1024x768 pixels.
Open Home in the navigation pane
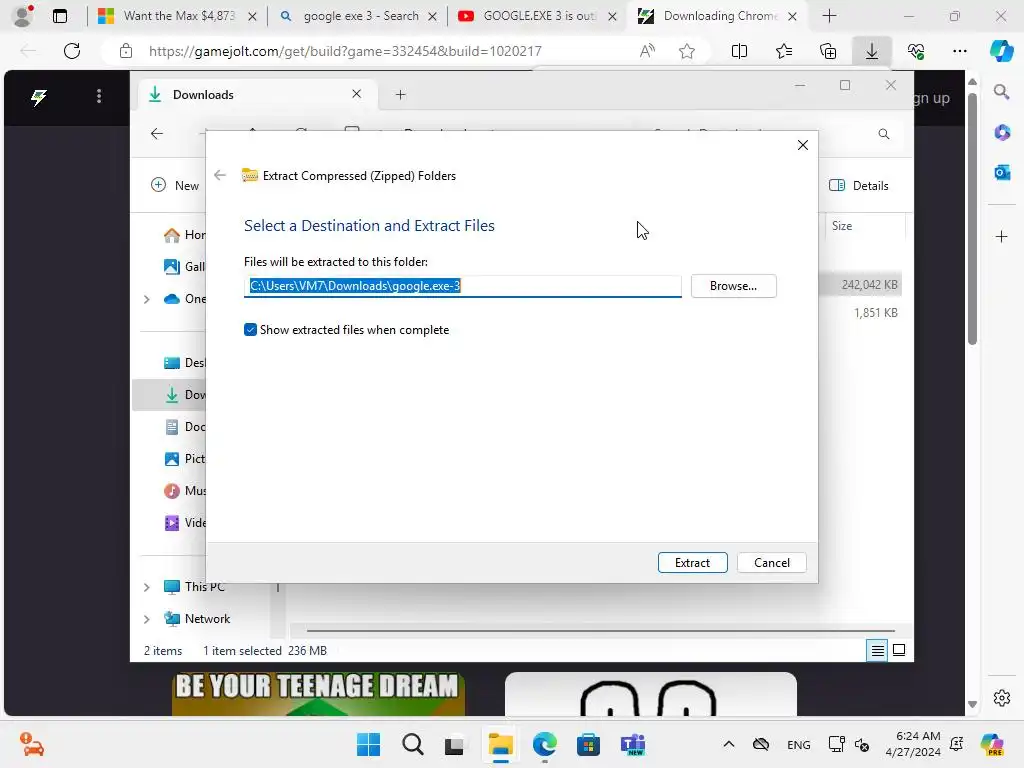(x=184, y=234)
